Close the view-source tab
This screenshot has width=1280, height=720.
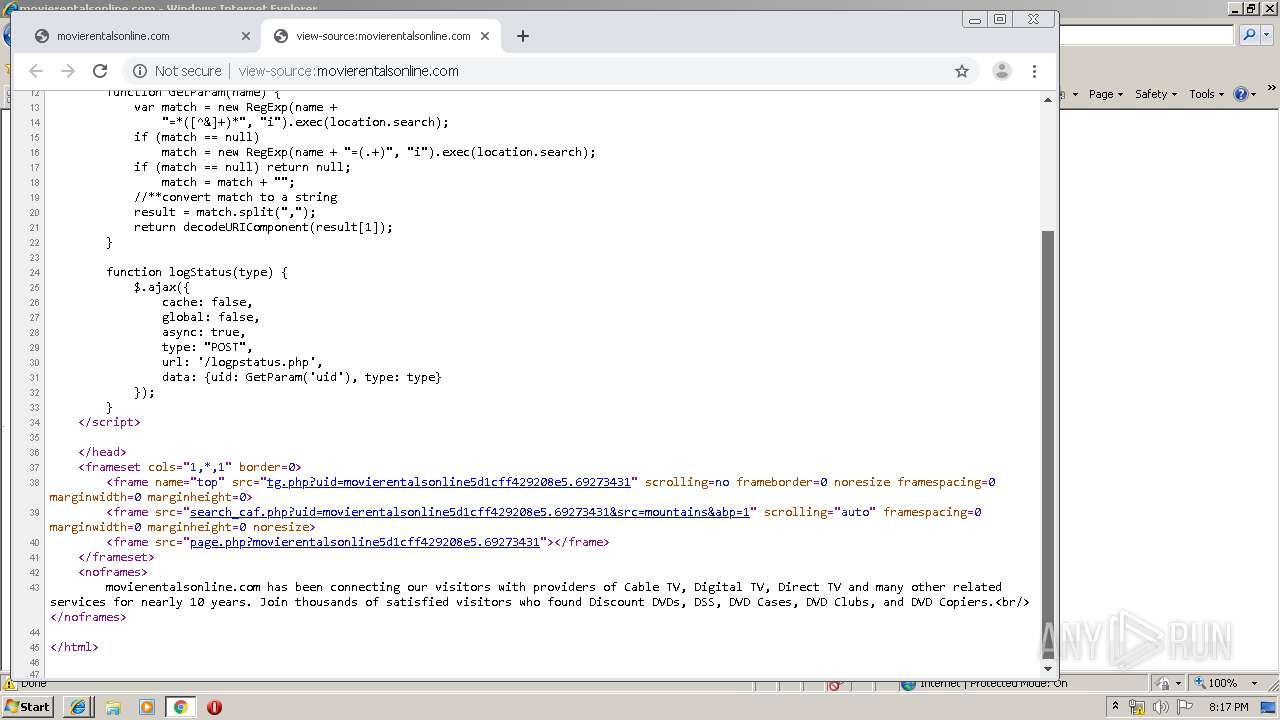coord(485,36)
